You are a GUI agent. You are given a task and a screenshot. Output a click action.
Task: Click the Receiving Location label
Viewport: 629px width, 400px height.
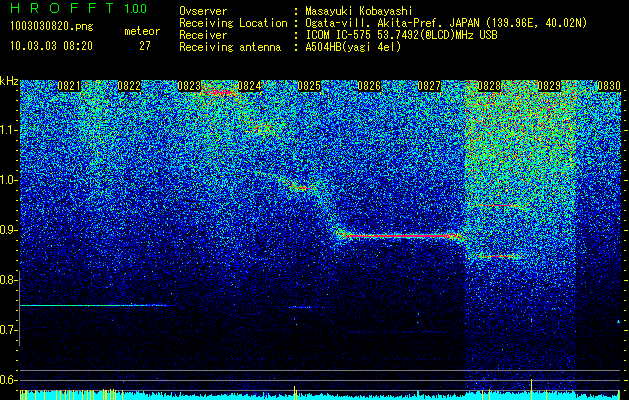(233, 23)
